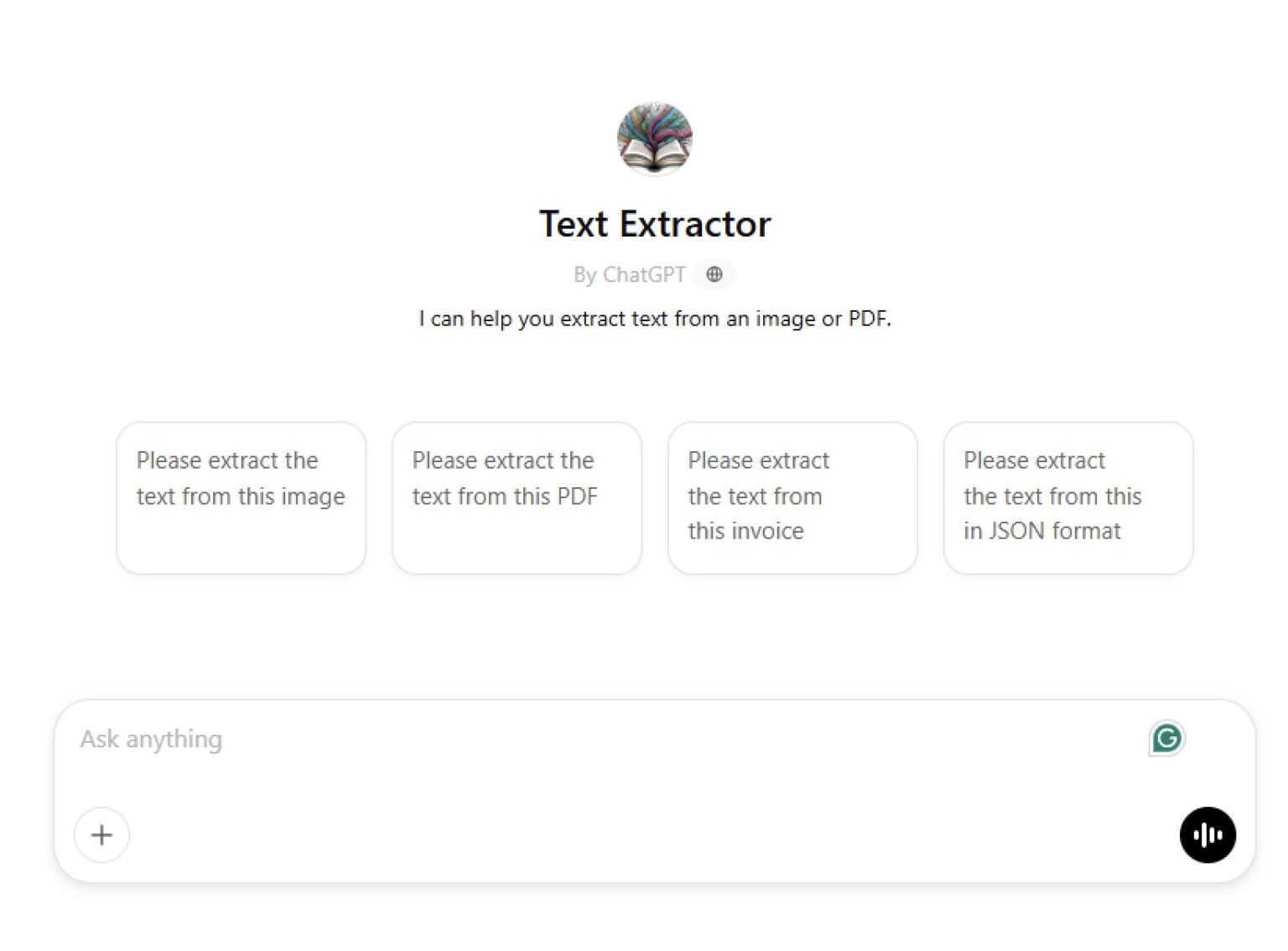
Task: Click the GPT profile picture above the title
Action: [655, 139]
